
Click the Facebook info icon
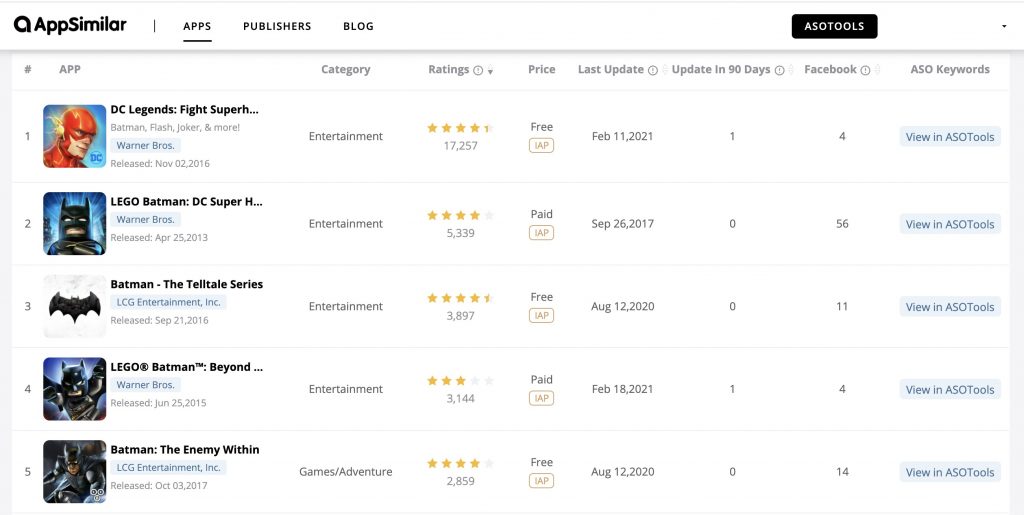[x=865, y=70]
